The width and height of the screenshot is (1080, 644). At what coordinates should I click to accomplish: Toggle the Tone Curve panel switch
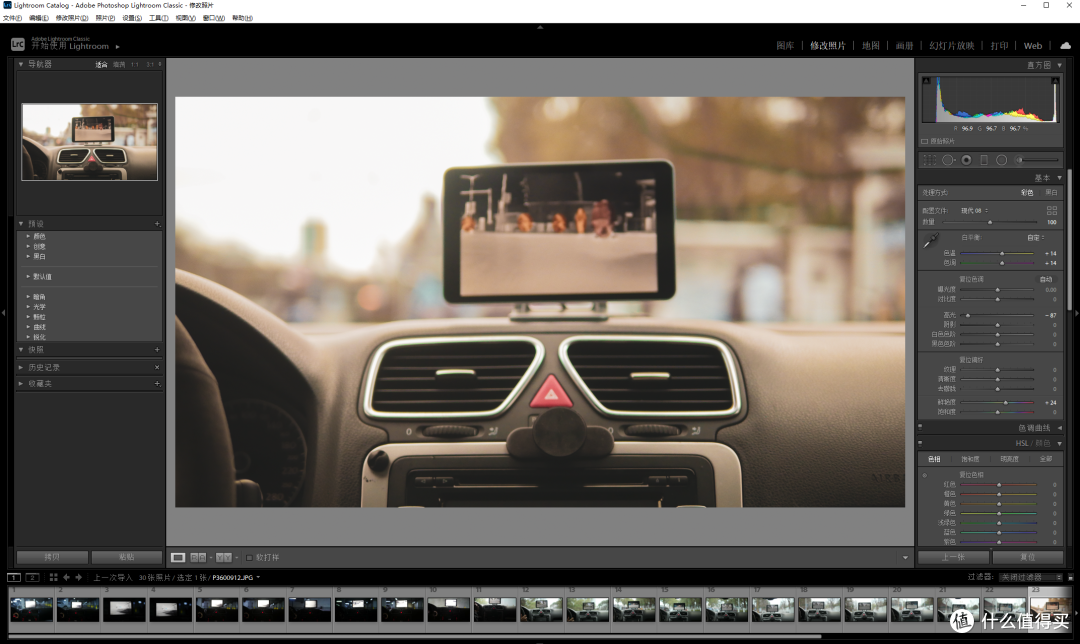point(920,428)
